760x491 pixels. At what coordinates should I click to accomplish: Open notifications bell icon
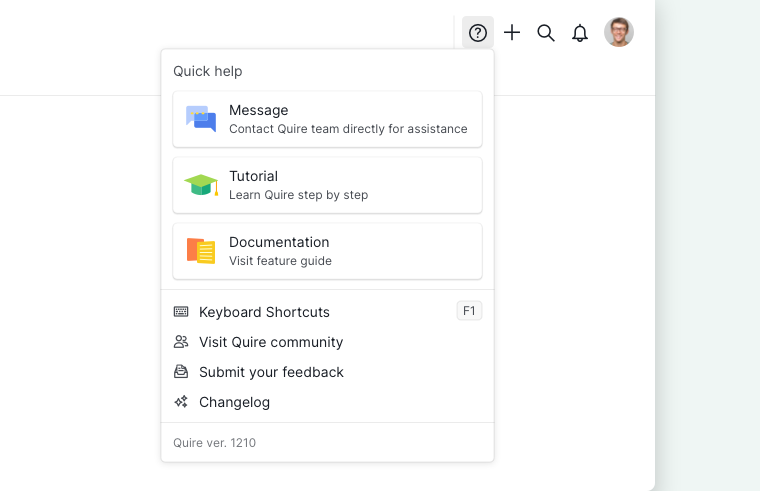[580, 33]
